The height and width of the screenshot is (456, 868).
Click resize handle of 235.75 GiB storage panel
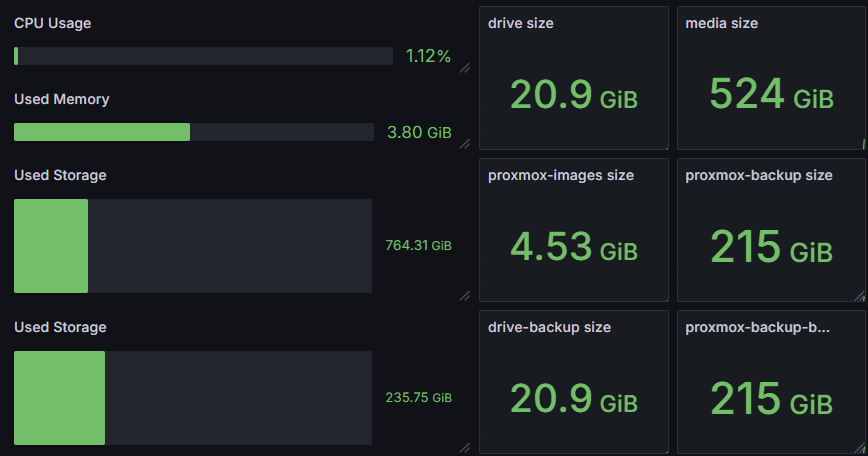click(x=465, y=448)
